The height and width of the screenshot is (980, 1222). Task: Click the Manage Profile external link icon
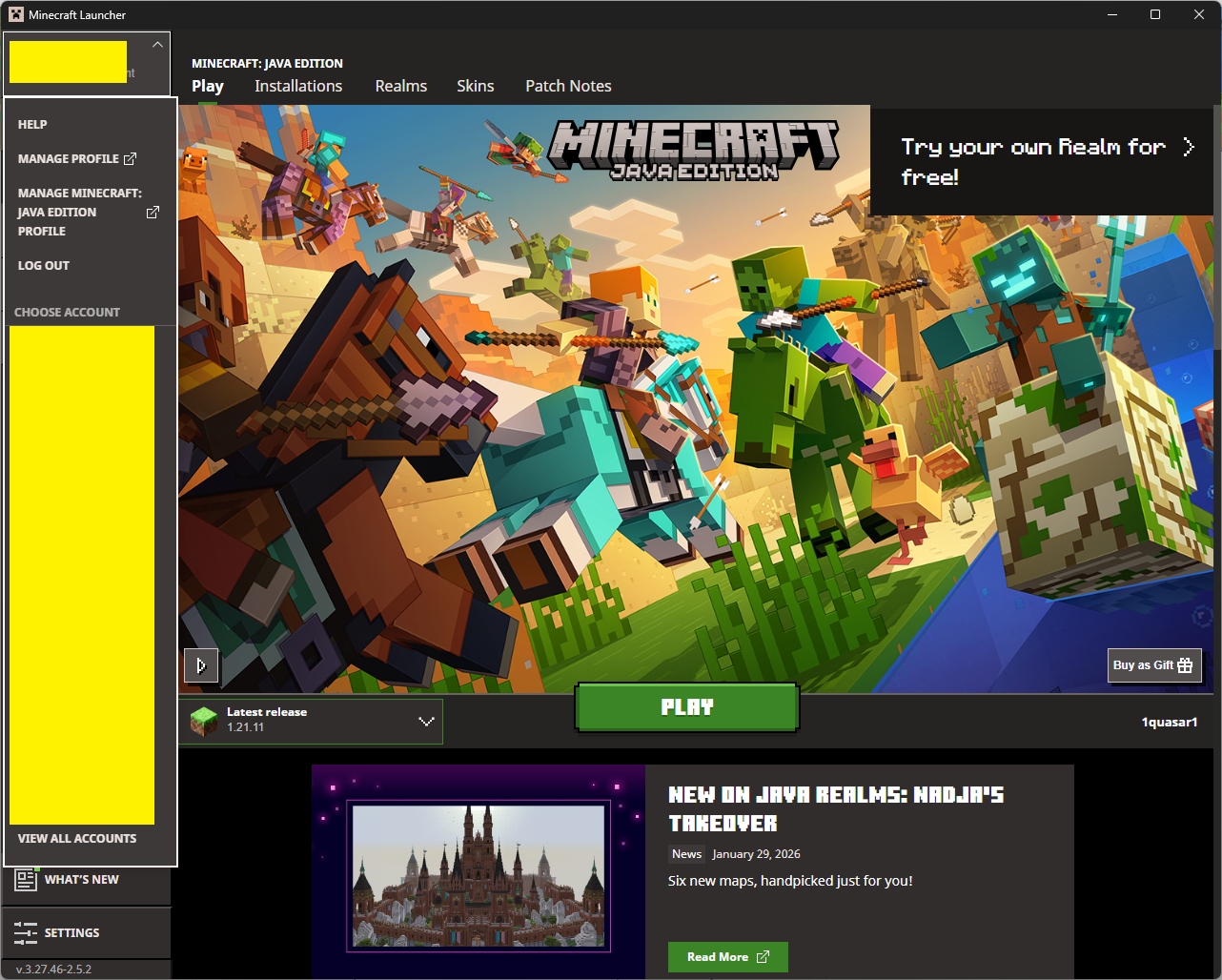coord(131,158)
